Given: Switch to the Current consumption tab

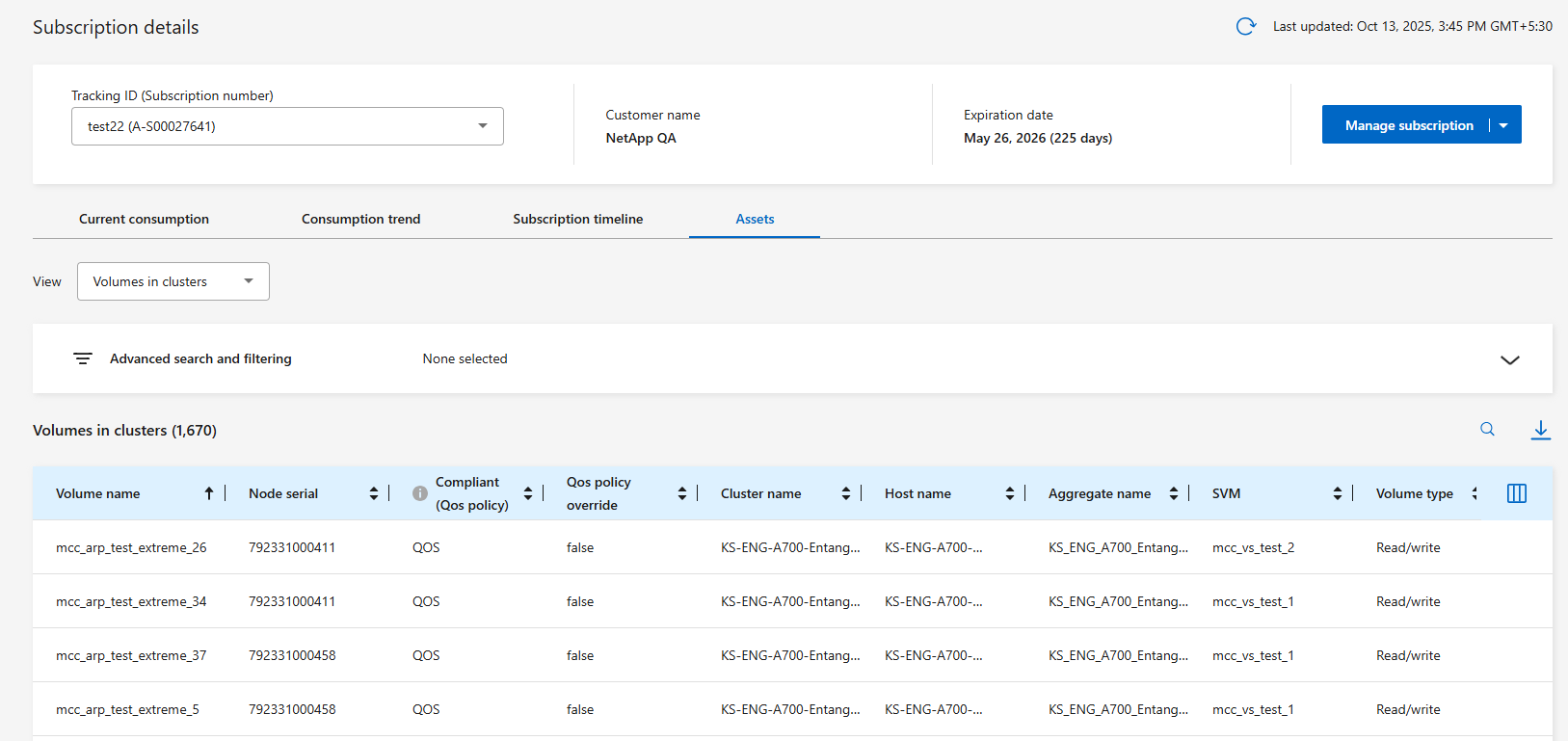Looking at the screenshot, I should click(144, 219).
